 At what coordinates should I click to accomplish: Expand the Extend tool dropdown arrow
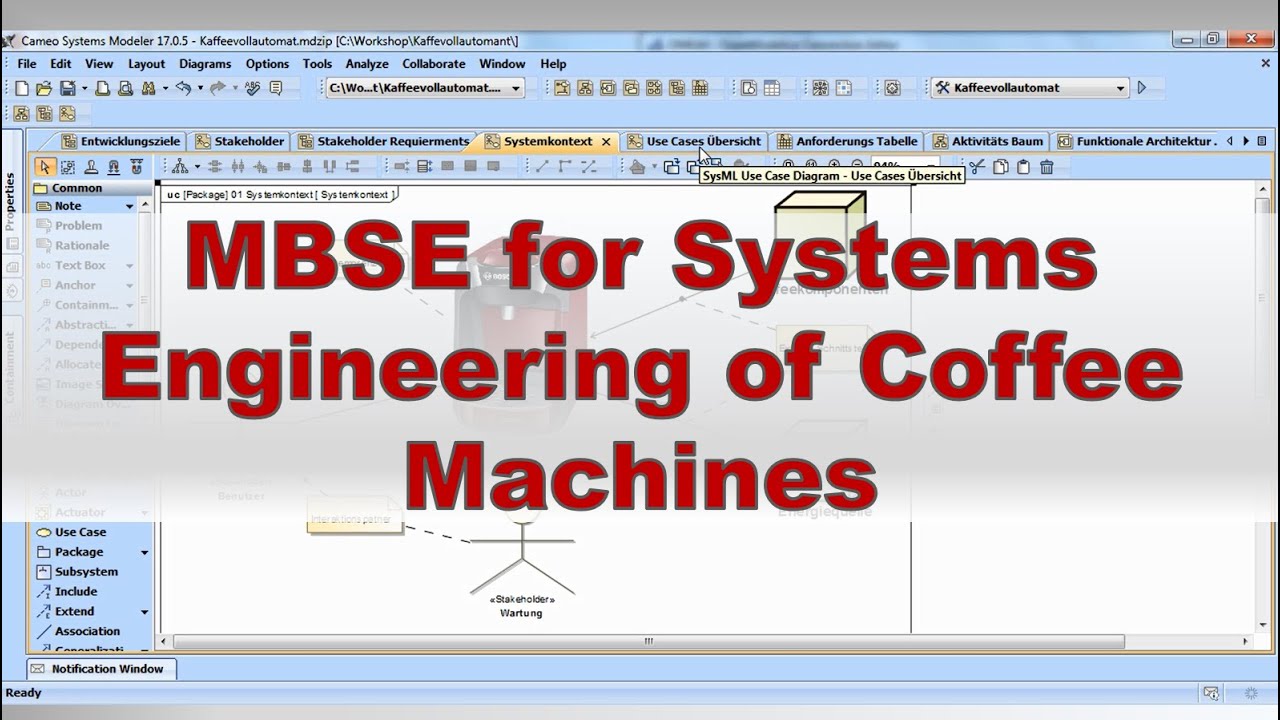point(144,612)
